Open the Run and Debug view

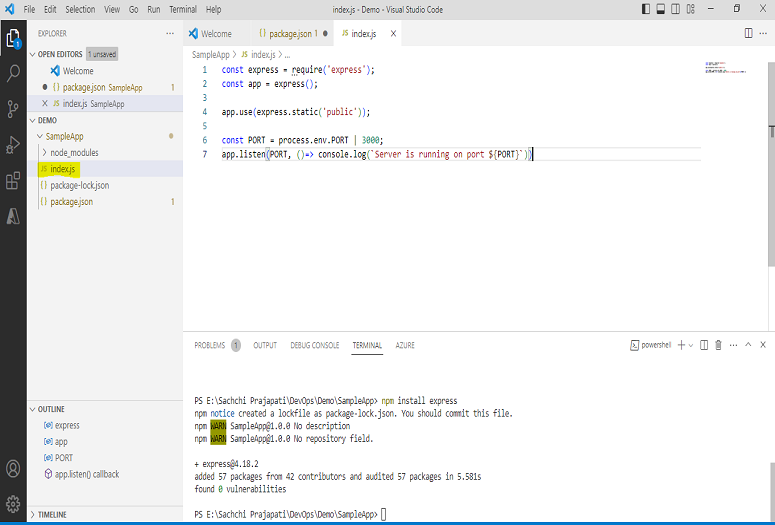pos(13,145)
